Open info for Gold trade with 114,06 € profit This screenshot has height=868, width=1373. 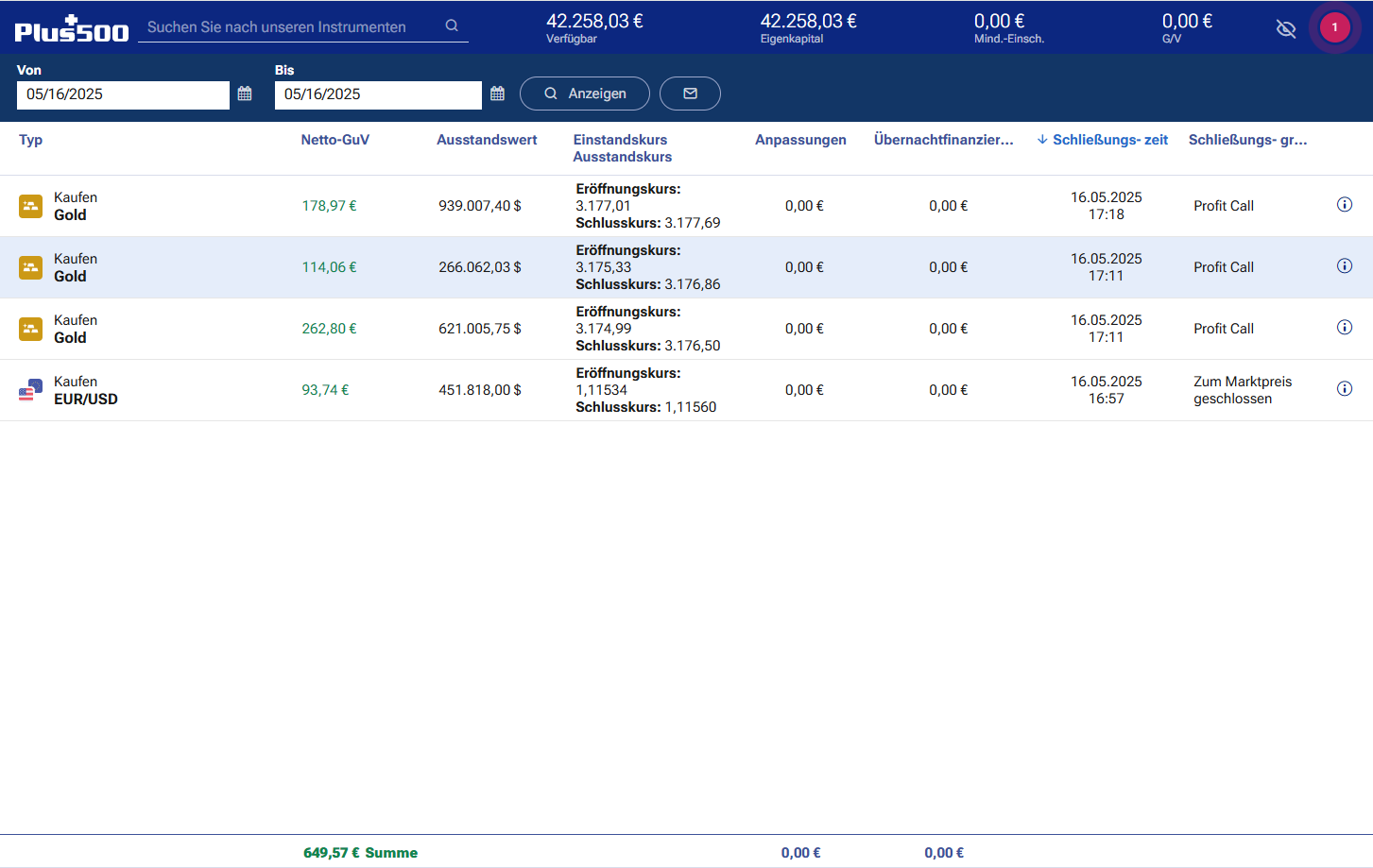[x=1345, y=266]
